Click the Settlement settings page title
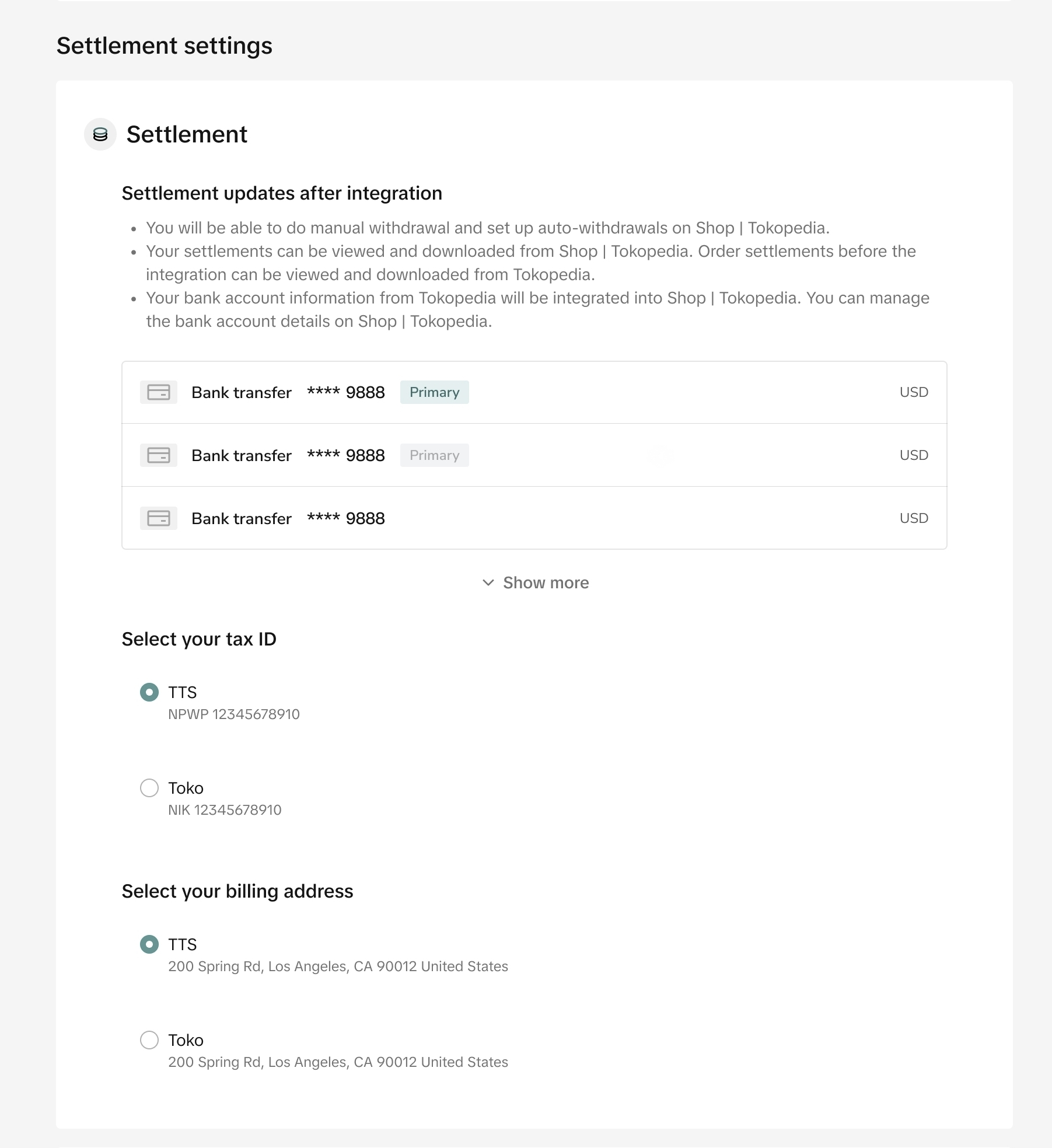The image size is (1052, 1148). [x=164, y=46]
